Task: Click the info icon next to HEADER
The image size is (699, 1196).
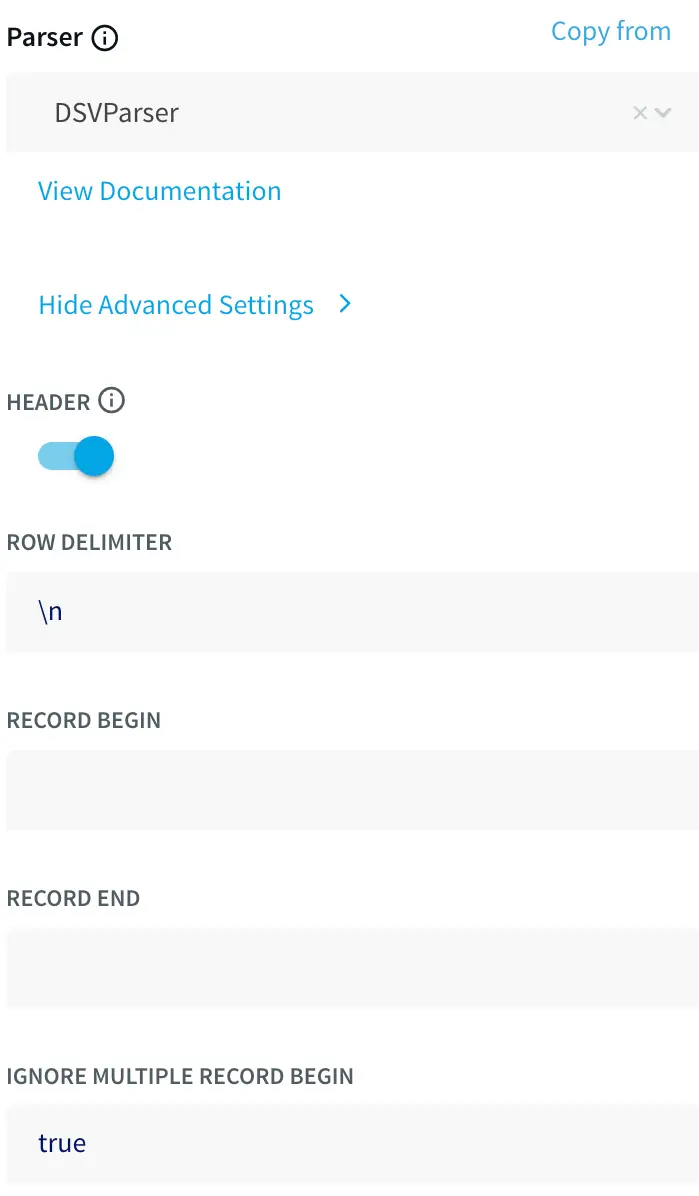Action: point(112,402)
